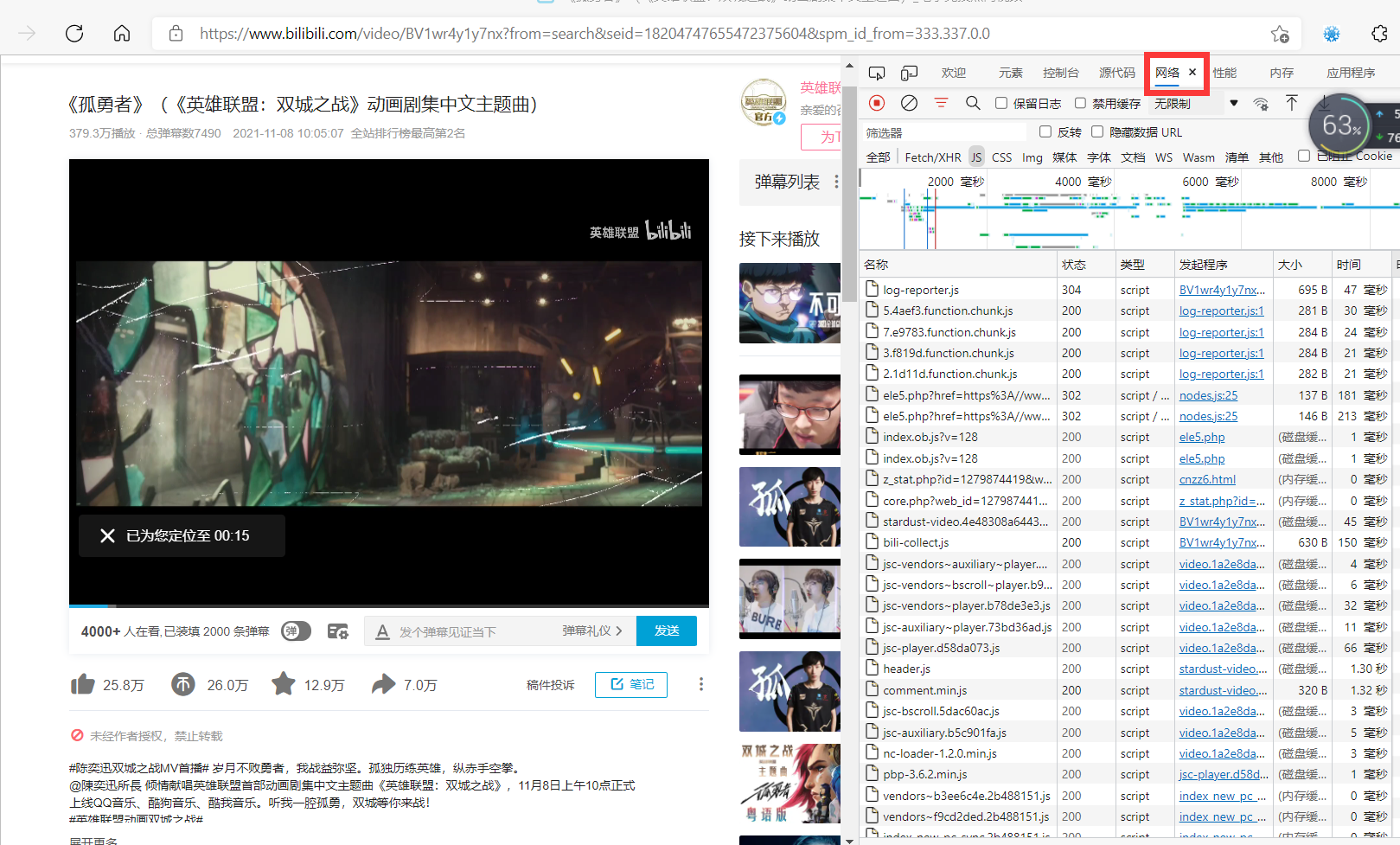Open initiator link nodes.js:25 first row
This screenshot has height=845, width=1400.
(x=1208, y=395)
